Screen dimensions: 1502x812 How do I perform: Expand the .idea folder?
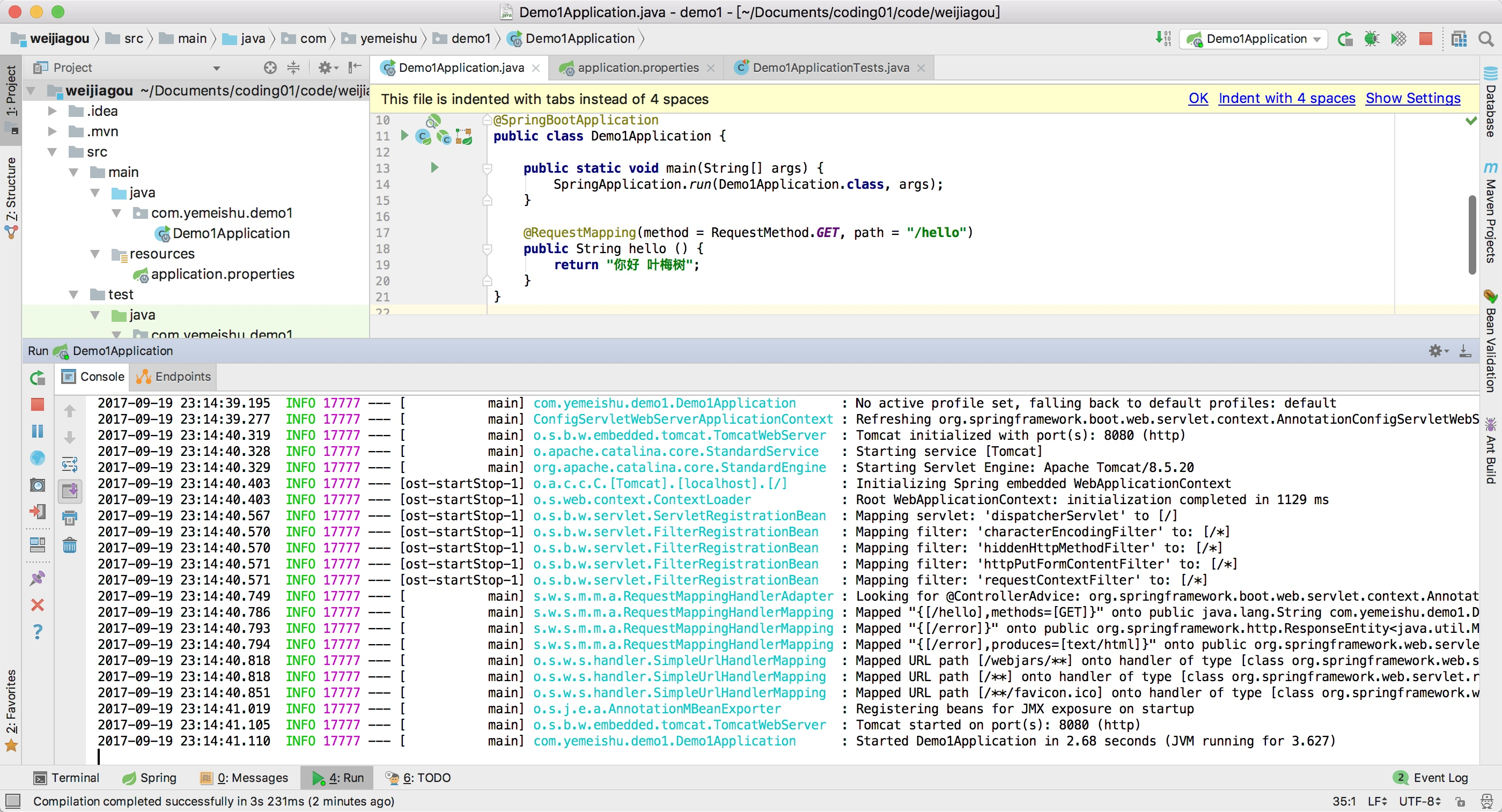coord(53,112)
